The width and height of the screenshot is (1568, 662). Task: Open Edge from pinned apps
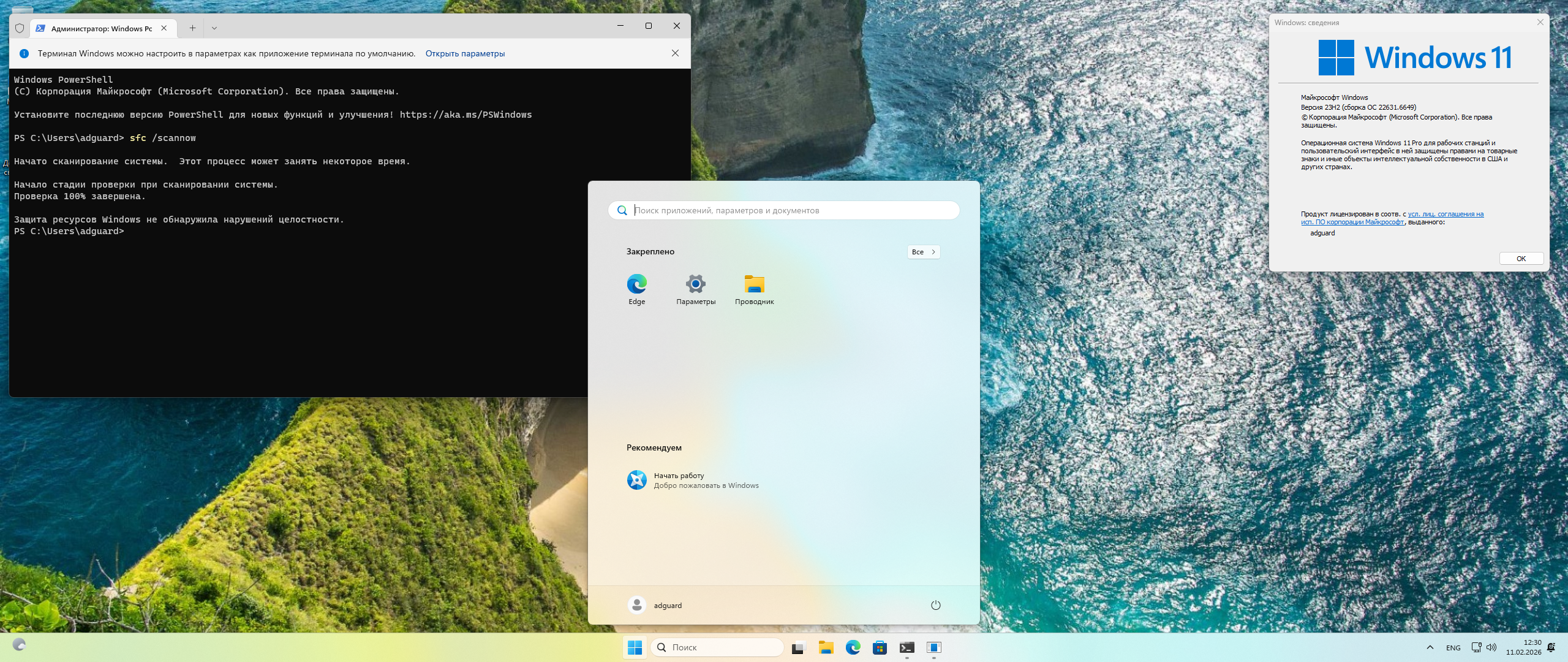pyautogui.click(x=636, y=284)
